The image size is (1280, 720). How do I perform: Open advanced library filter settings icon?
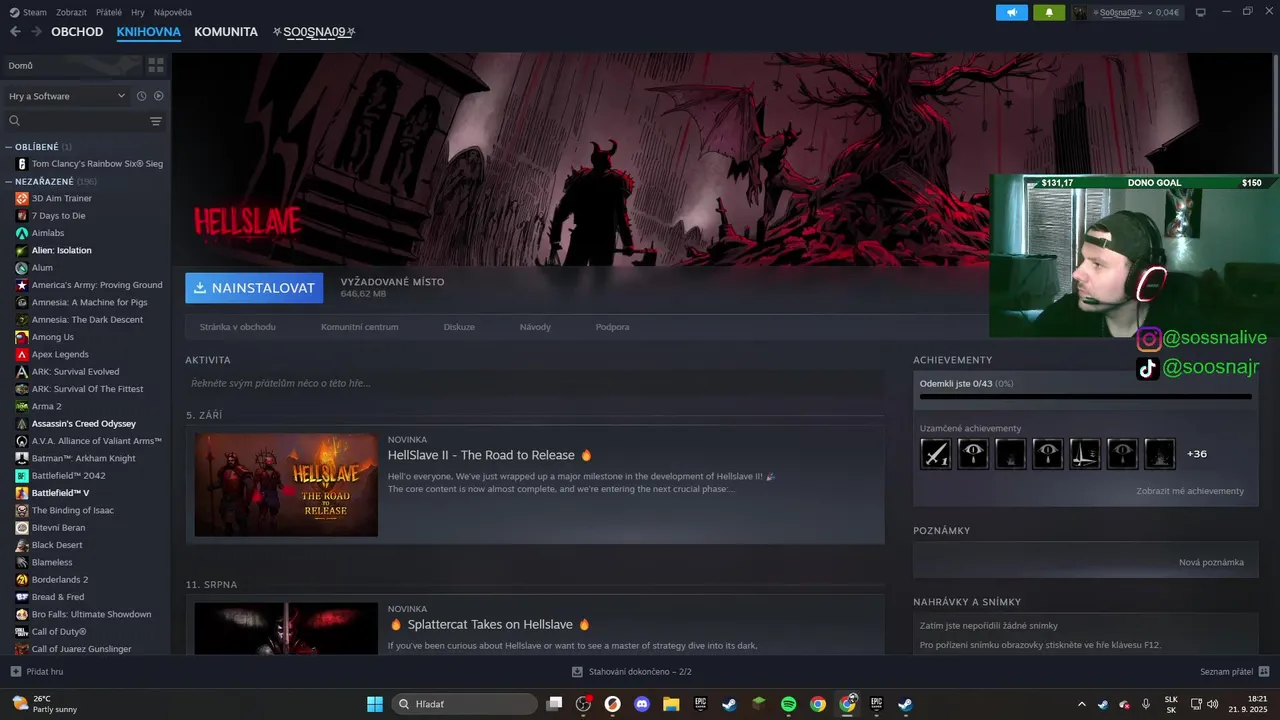(x=156, y=121)
